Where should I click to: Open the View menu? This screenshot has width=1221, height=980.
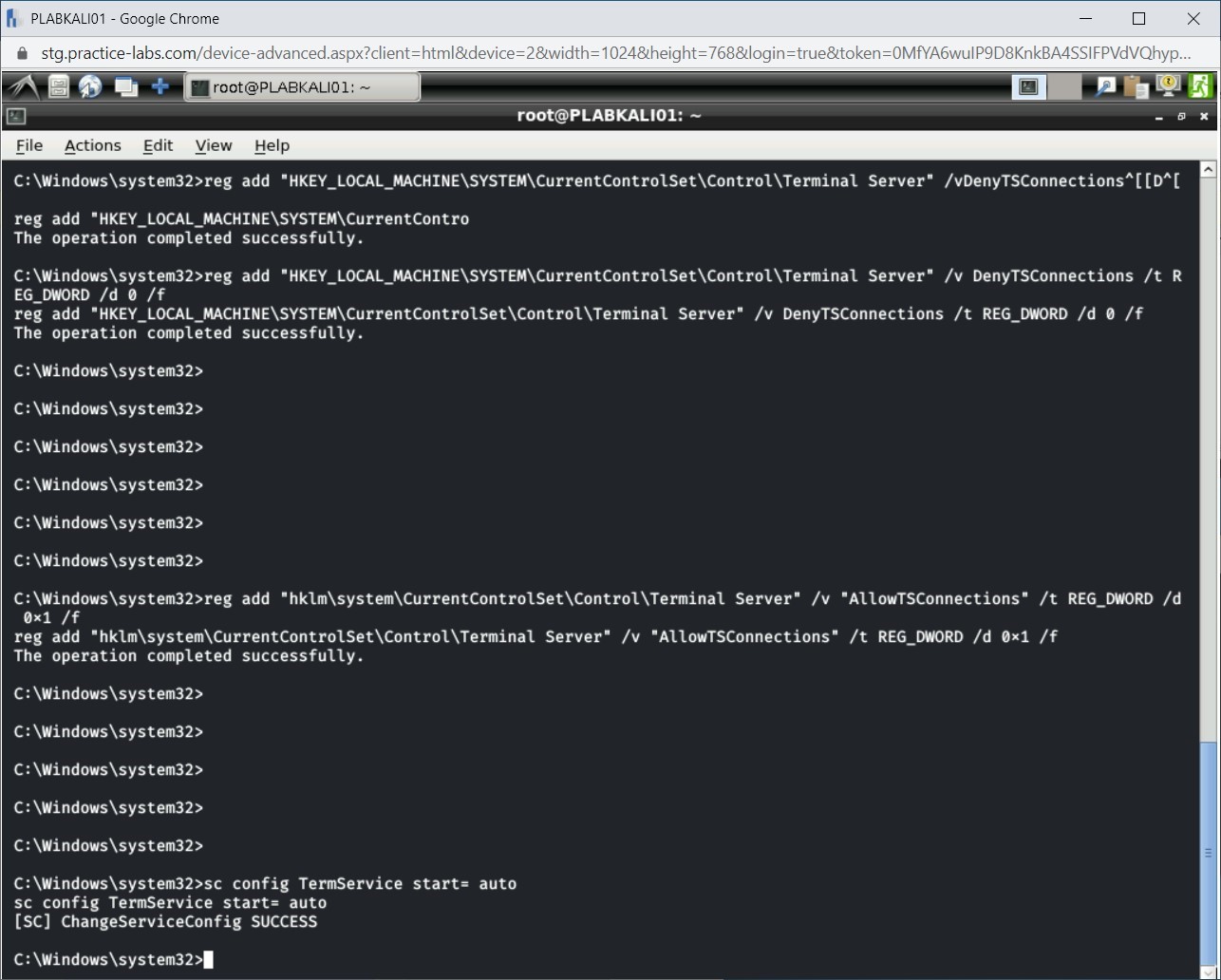[x=214, y=145]
